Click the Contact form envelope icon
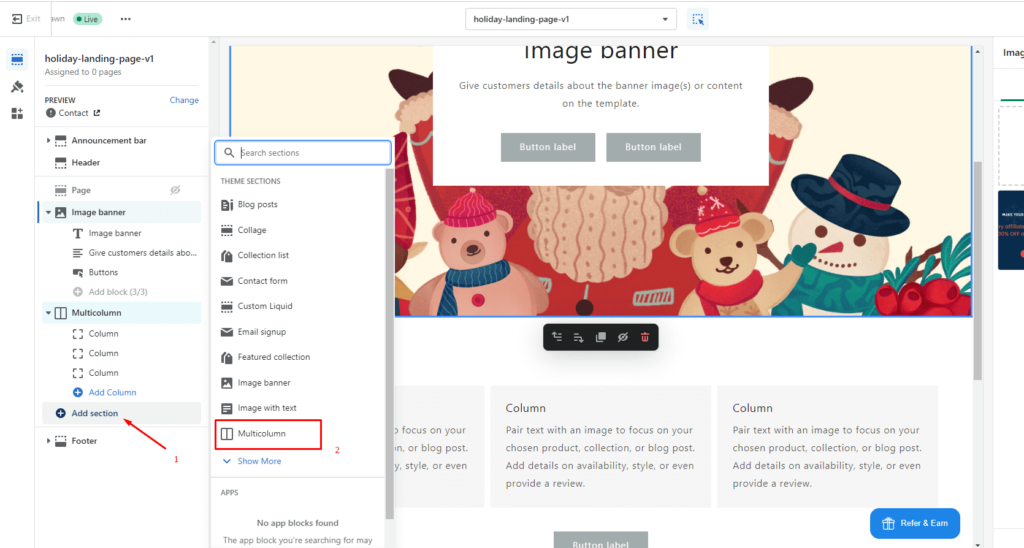The height and width of the screenshot is (548, 1024). click(x=227, y=281)
